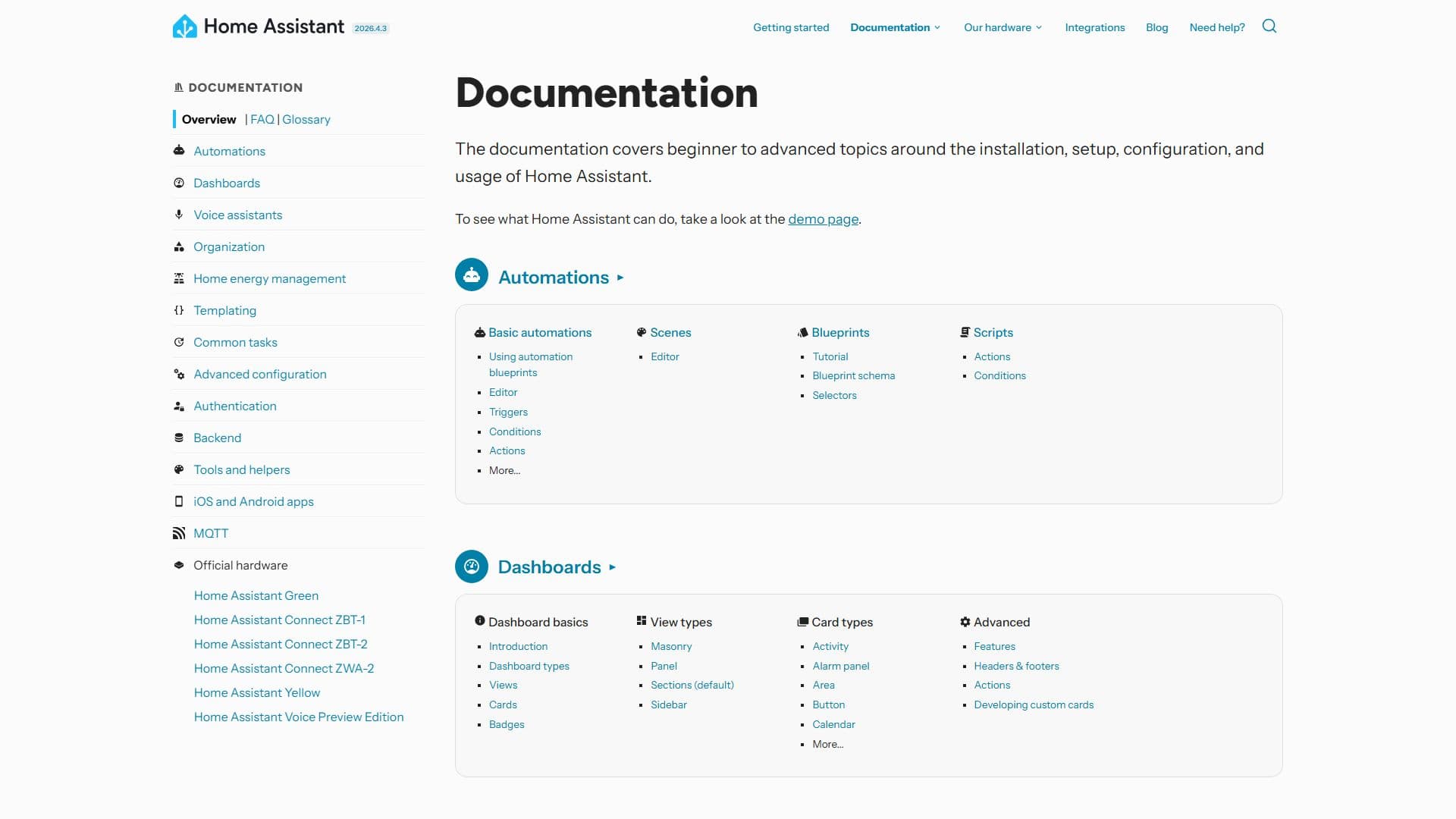The width and height of the screenshot is (1456, 819).
Task: Open Need help? in top navigation
Action: (x=1217, y=27)
